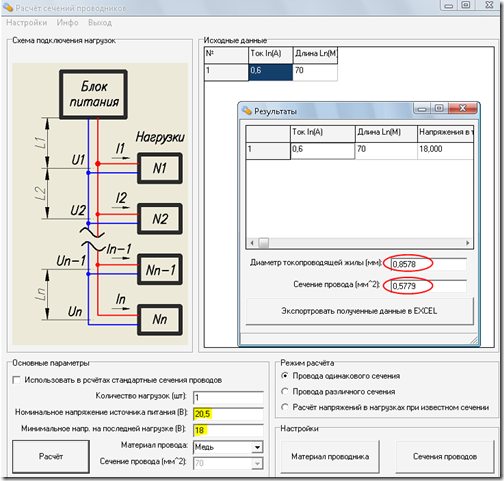Click the Nn load box in diagram
The height and width of the screenshot is (481, 504).
pos(160,320)
